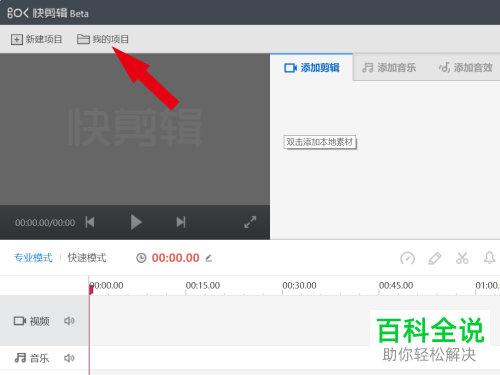Switch to the 添加音乐 tab

pos(389,68)
